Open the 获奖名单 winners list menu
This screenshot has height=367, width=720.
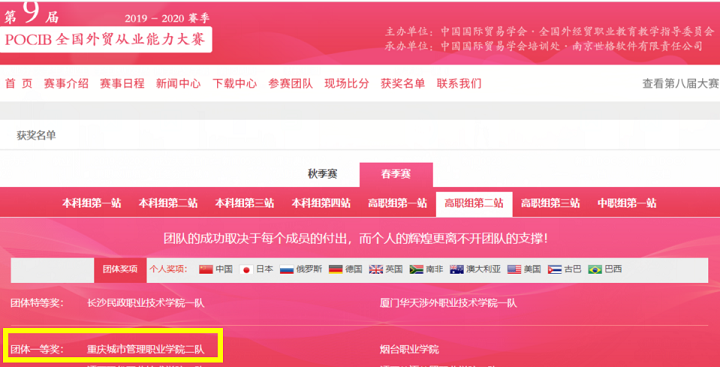[403, 84]
